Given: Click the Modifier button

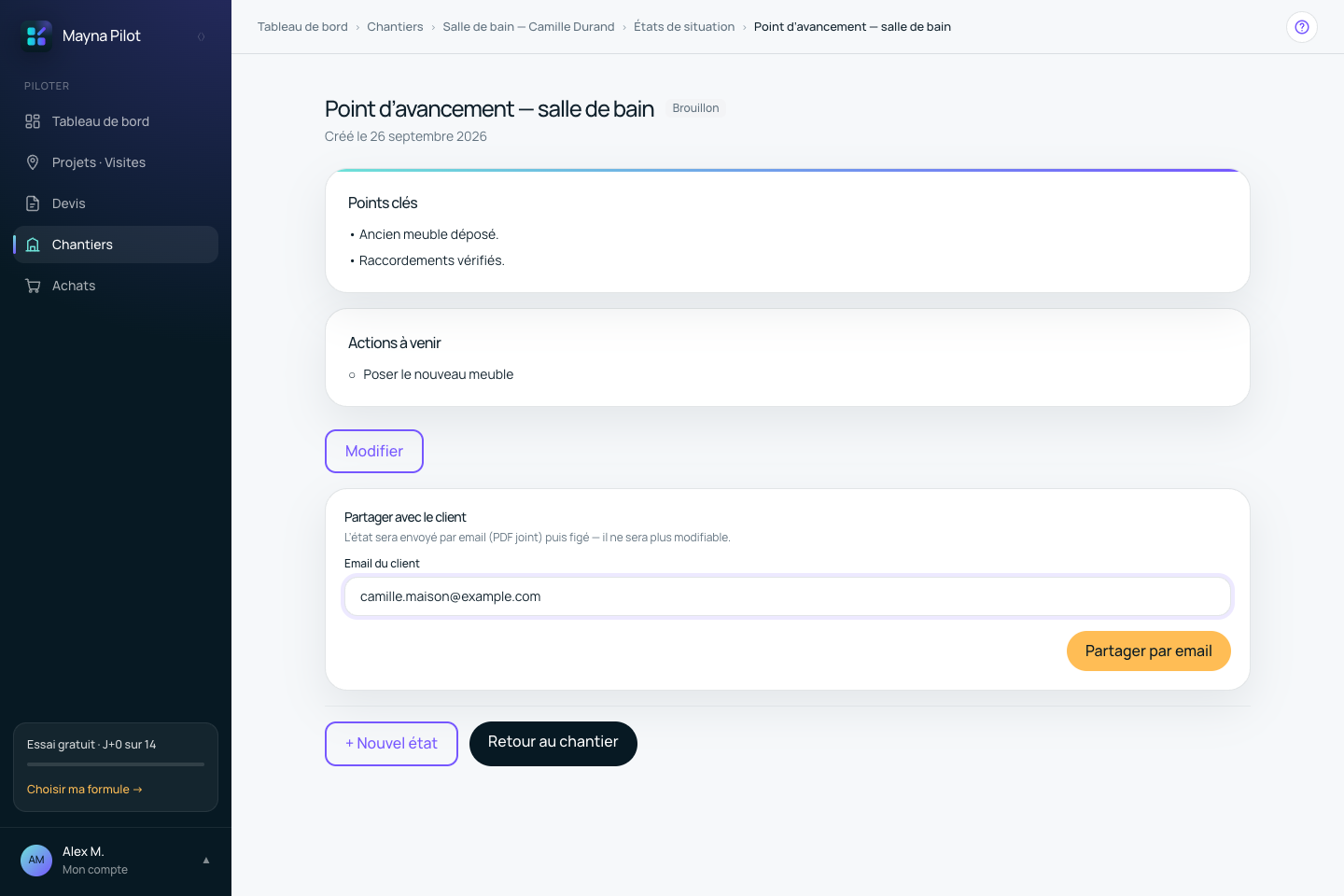Looking at the screenshot, I should pyautogui.click(x=374, y=452).
